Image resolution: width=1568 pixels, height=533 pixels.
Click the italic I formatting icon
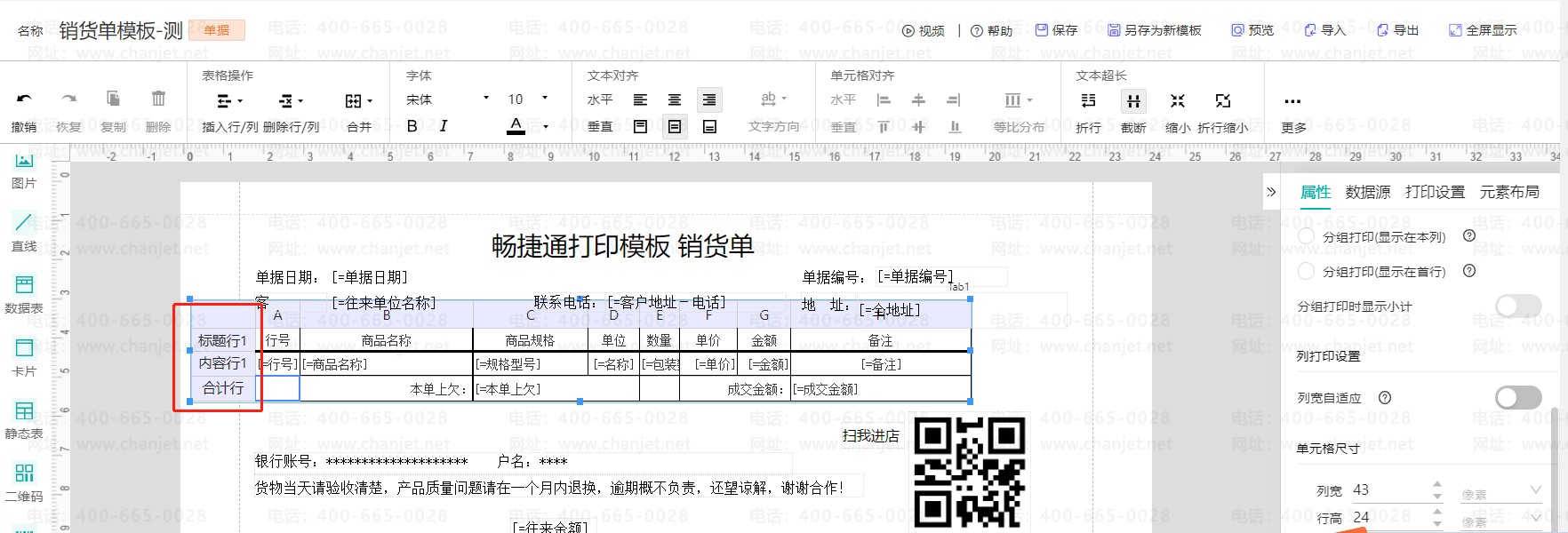(x=444, y=126)
